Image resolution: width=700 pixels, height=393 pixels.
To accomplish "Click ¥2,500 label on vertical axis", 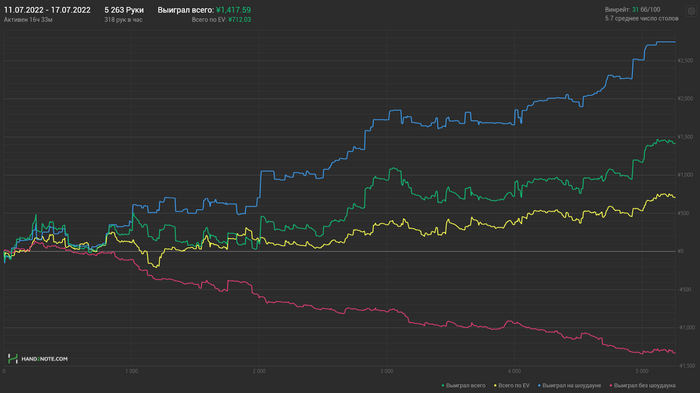I will point(685,61).
